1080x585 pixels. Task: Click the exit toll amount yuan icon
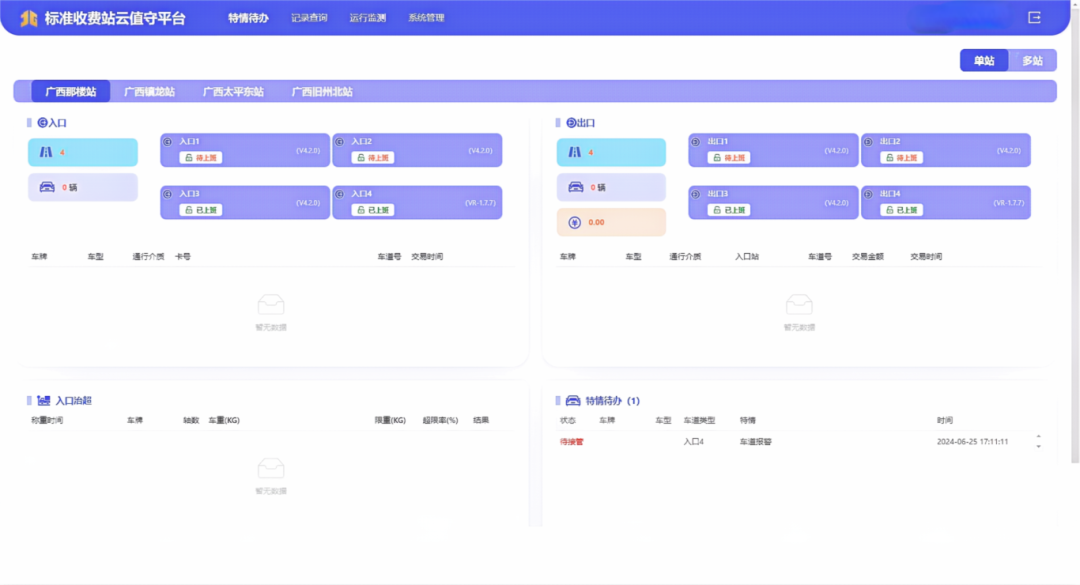(x=574, y=222)
